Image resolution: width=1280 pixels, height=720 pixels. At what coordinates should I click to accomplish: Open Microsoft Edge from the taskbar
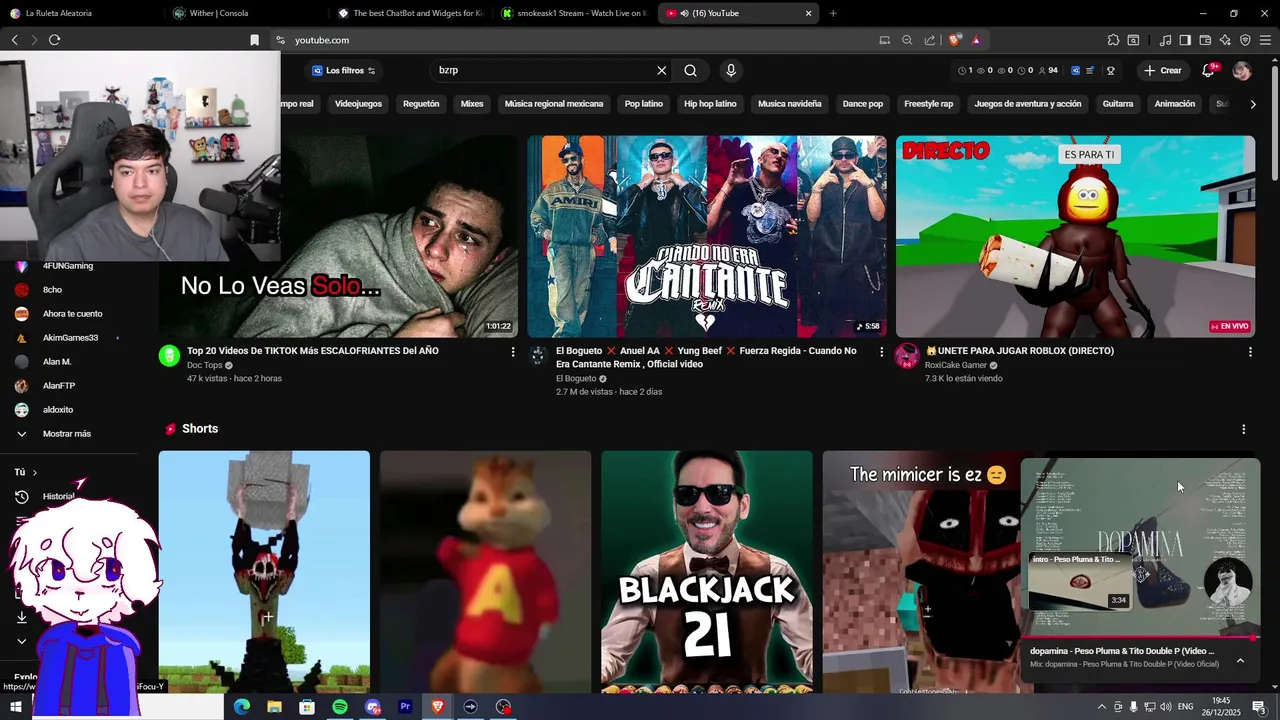click(x=242, y=707)
